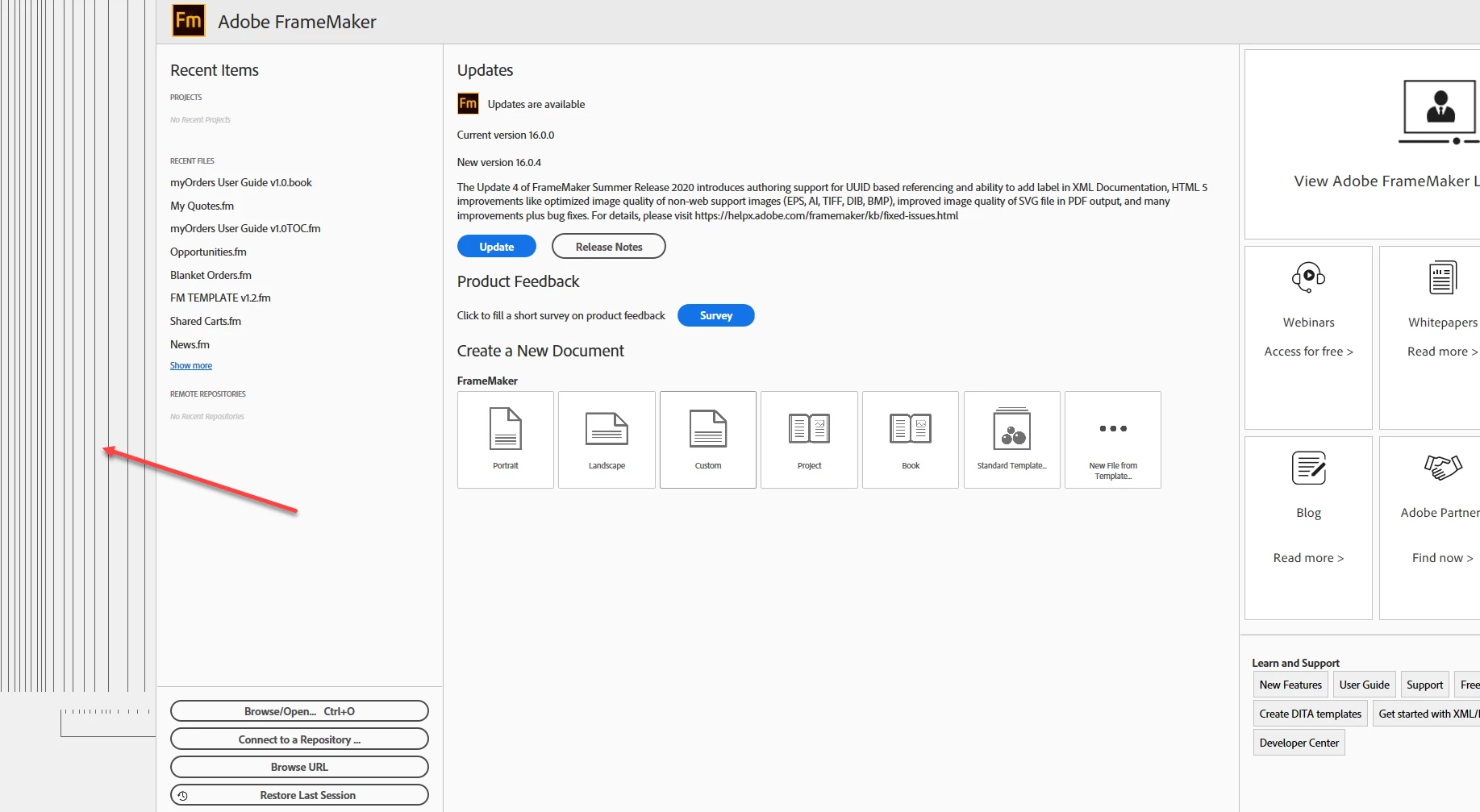The width and height of the screenshot is (1480, 812).
Task: Click Connect to a Repository button
Action: point(299,739)
